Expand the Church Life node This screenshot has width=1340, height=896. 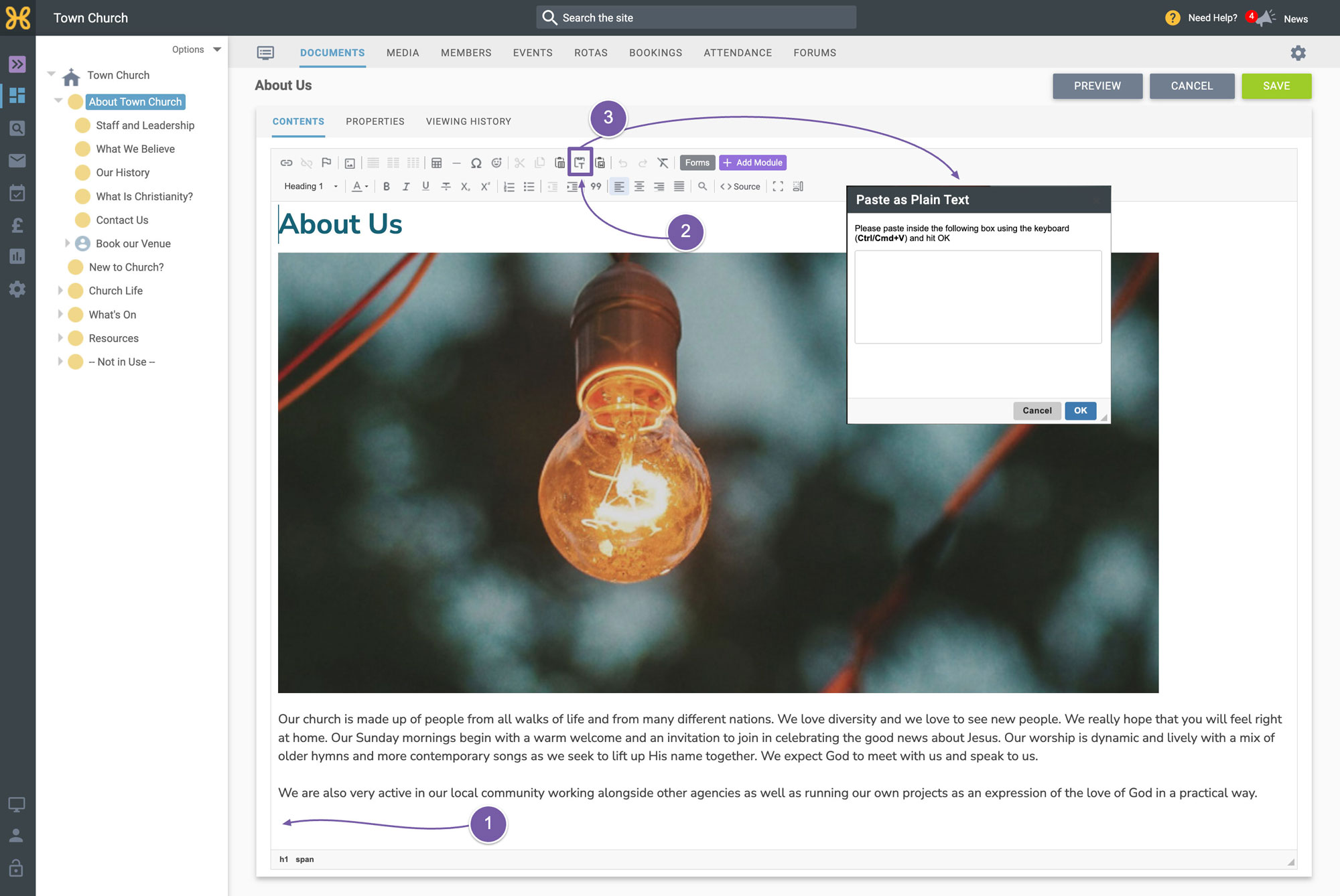click(60, 291)
